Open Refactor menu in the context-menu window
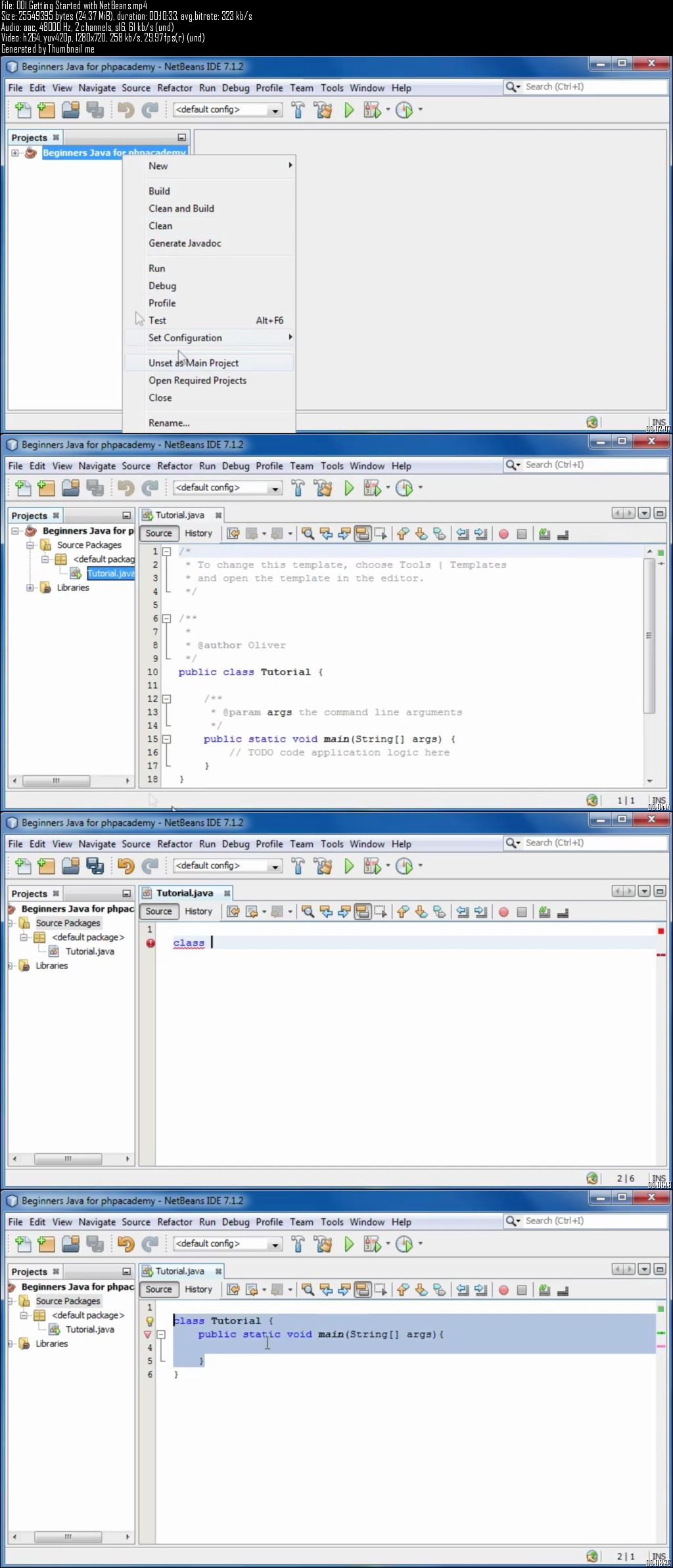Image resolution: width=673 pixels, height=1568 pixels. point(175,88)
